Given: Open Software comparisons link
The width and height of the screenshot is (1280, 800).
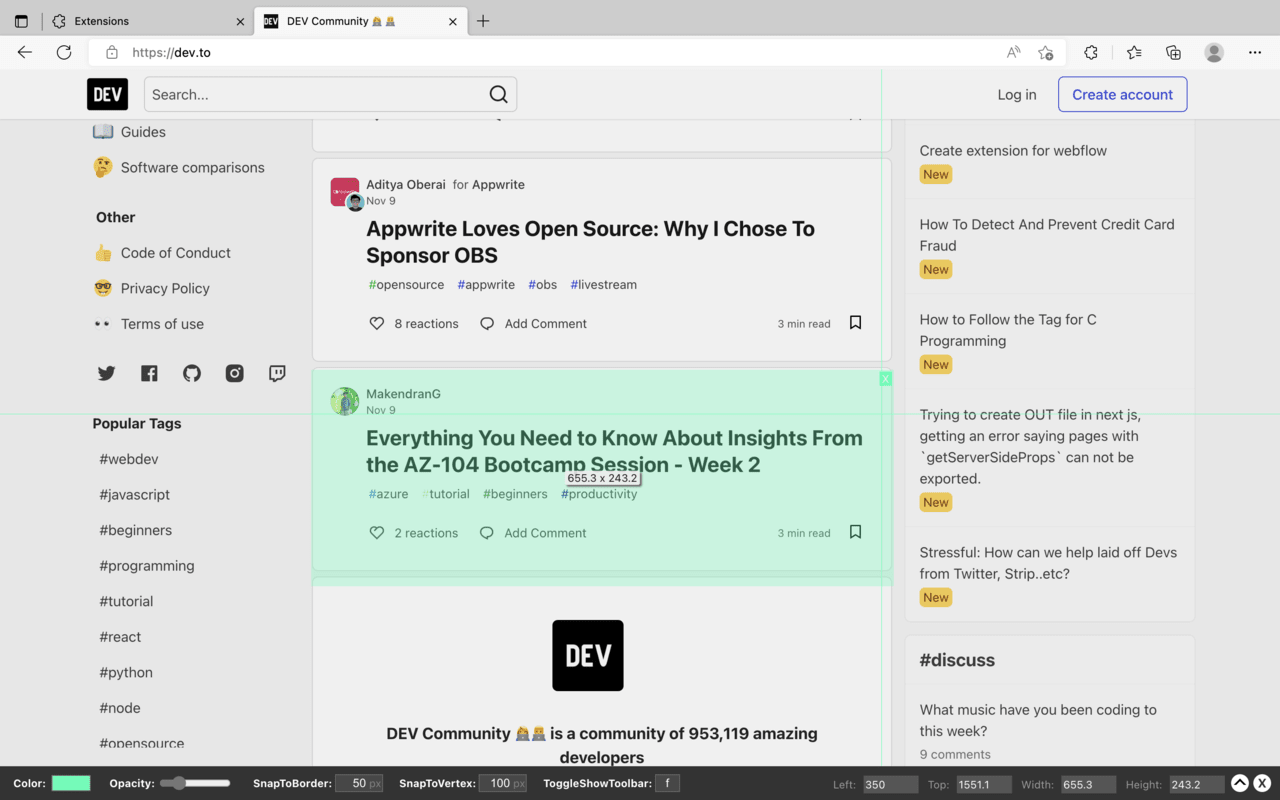Looking at the screenshot, I should pos(192,167).
